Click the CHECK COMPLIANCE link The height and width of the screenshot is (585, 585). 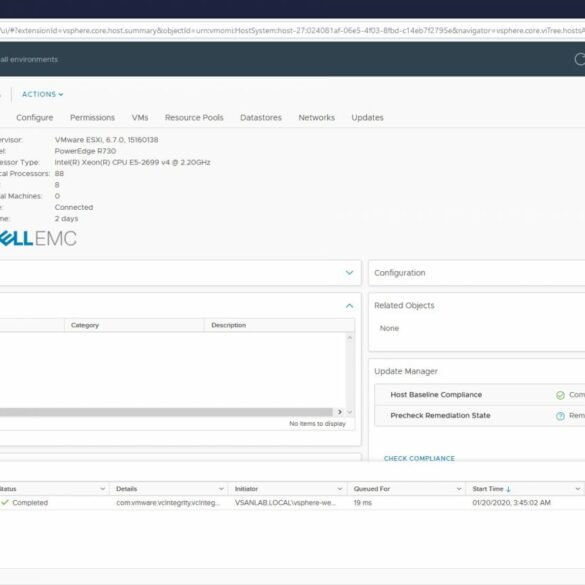(419, 459)
